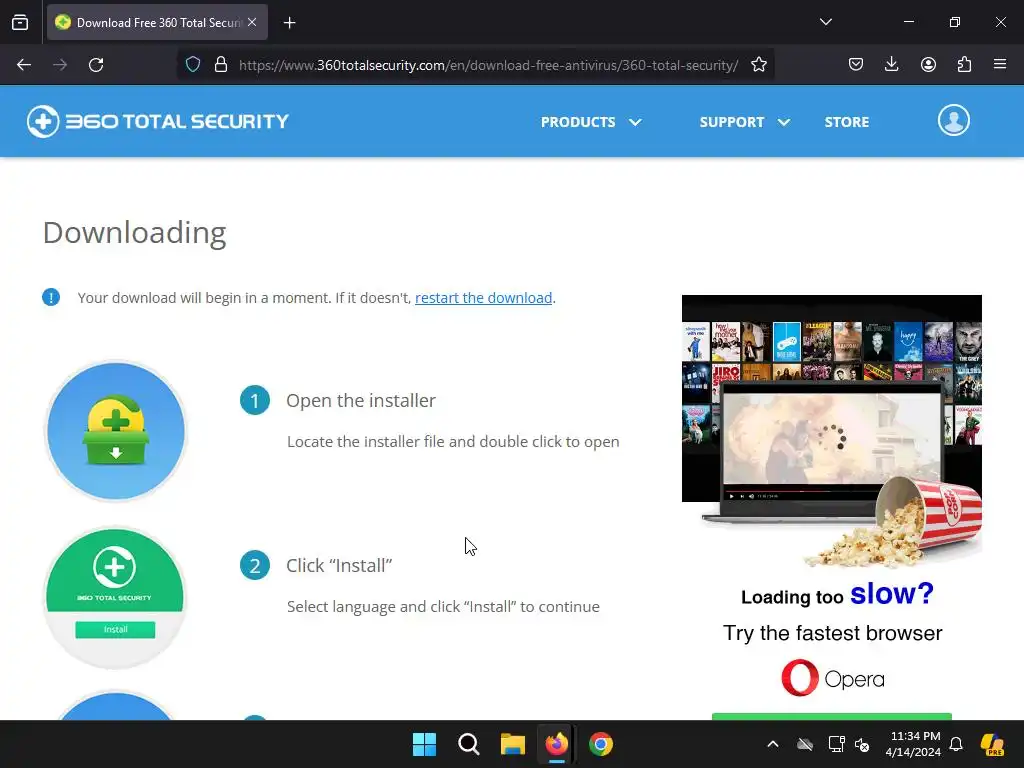Screen dimensions: 1024x768
Task: Click the Downloading page heading
Action: (135, 232)
